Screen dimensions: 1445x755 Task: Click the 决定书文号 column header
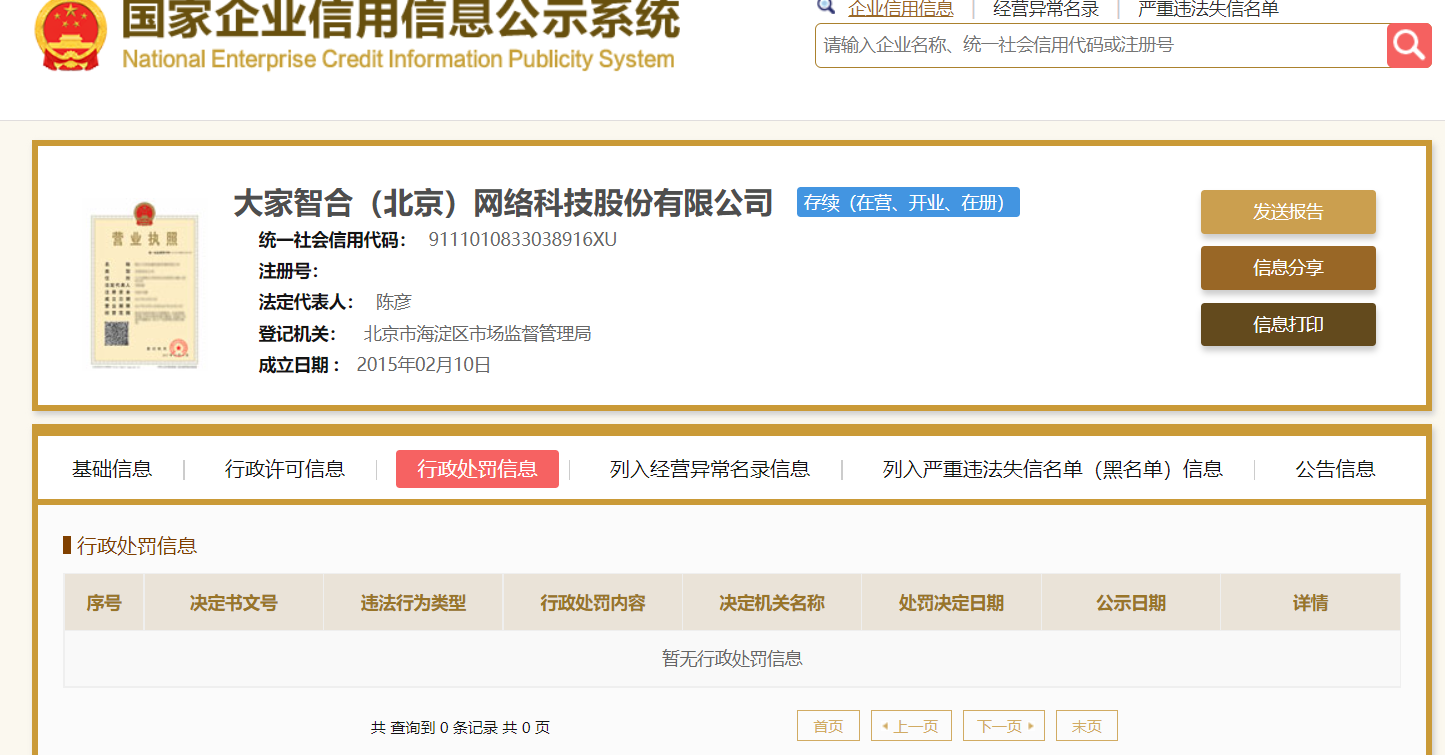pyautogui.click(x=234, y=603)
